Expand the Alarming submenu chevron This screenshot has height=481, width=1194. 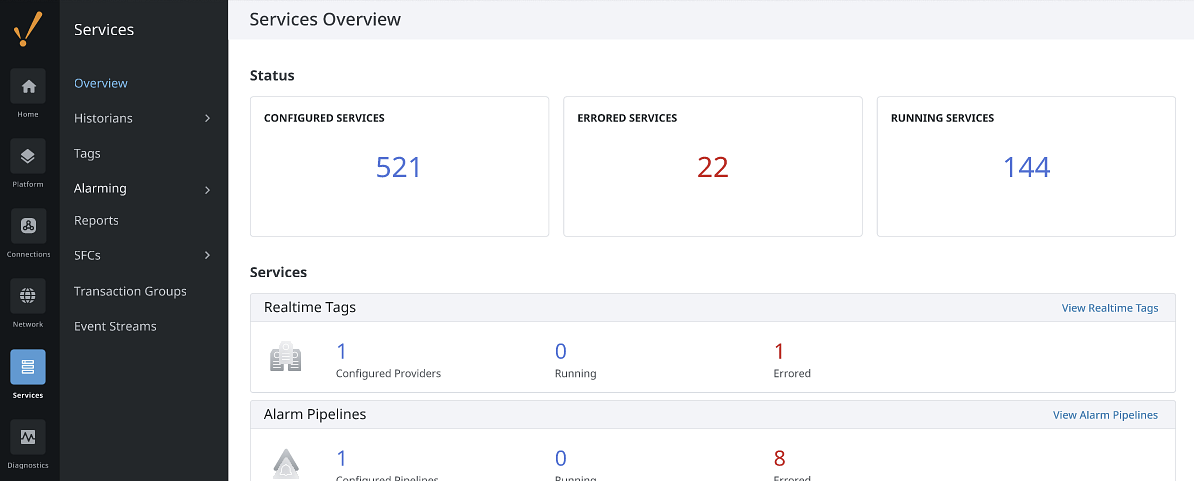point(207,190)
